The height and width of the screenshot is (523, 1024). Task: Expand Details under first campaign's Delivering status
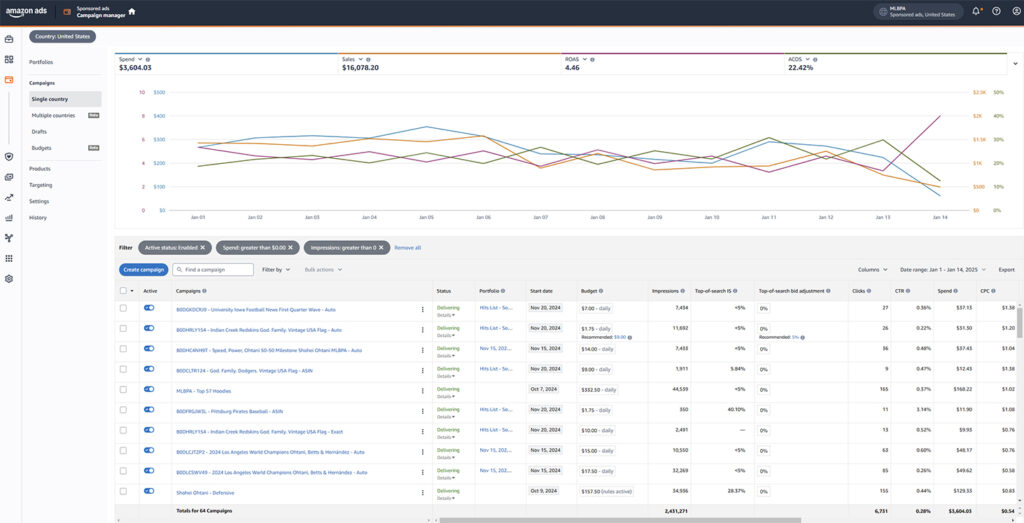coord(445,315)
